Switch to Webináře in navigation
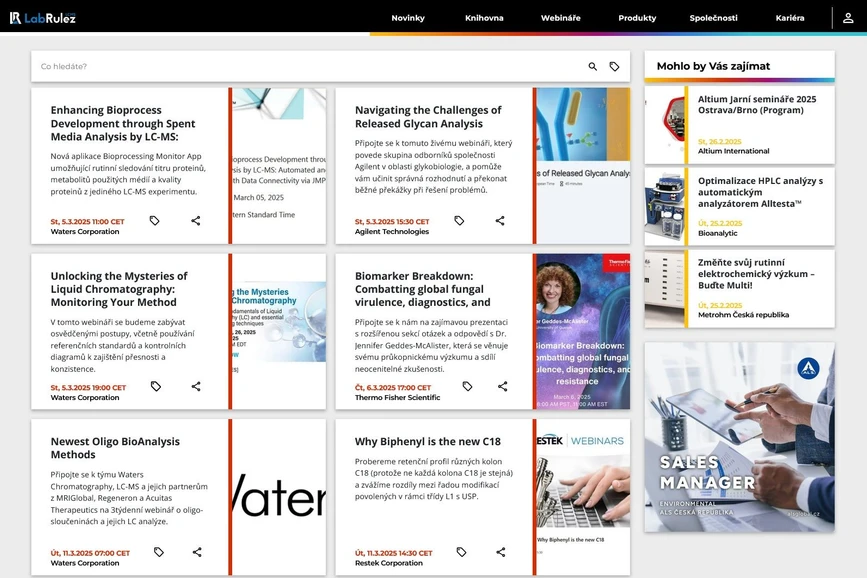This screenshot has height=578, width=867. [560, 18]
